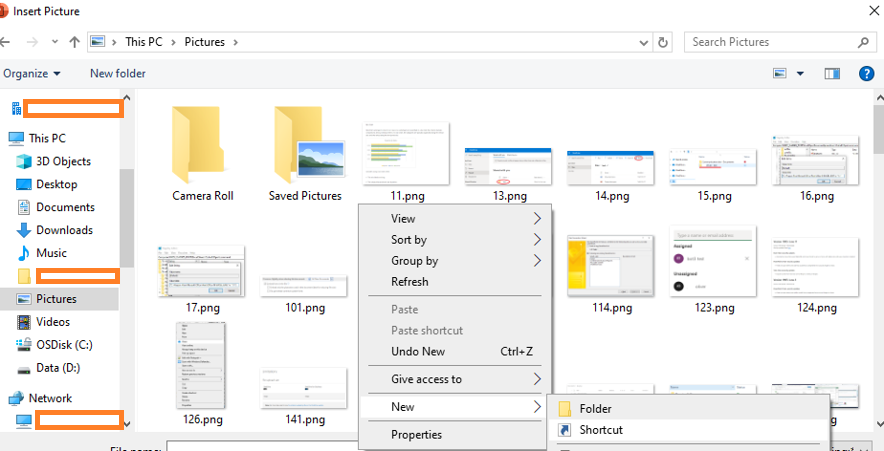The width and height of the screenshot is (884, 451).
Task: Click the navigation pane scroll up arrow
Action: pos(126,98)
